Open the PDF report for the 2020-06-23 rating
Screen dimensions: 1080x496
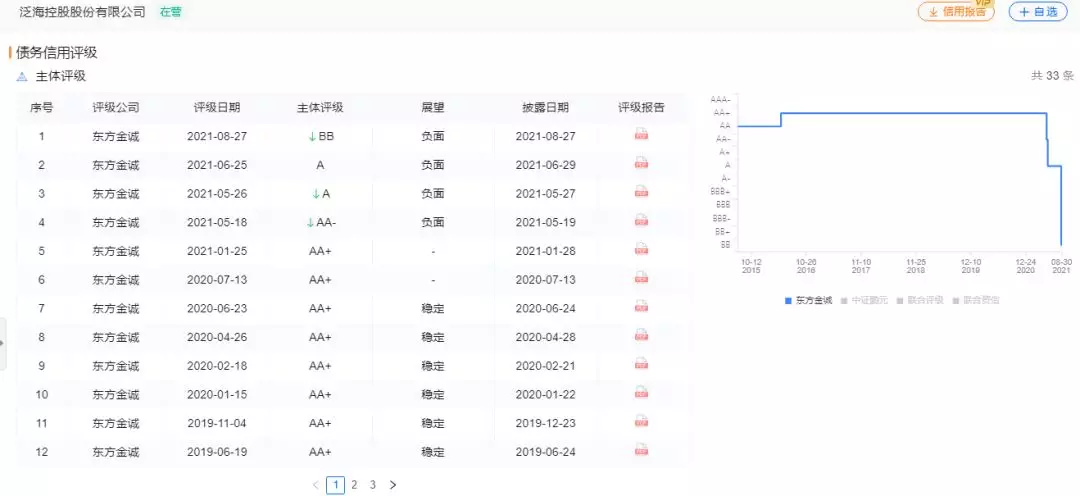[x=641, y=307]
